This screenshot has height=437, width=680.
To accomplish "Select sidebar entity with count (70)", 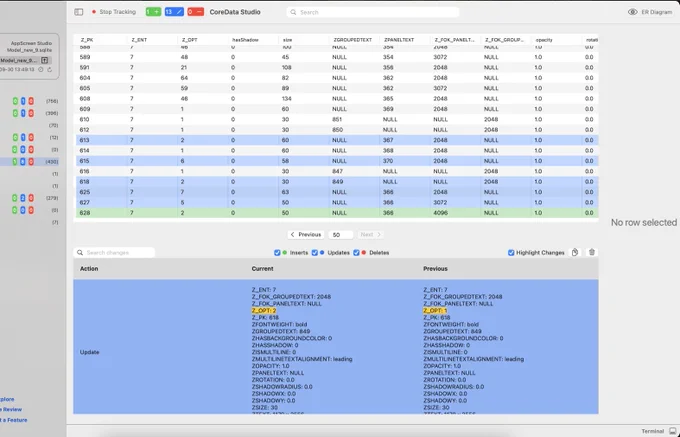I will click(29, 125).
